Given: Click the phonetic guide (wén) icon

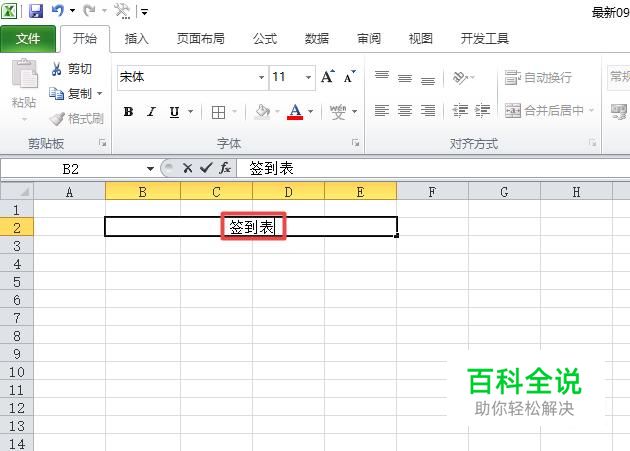Looking at the screenshot, I should [x=338, y=112].
